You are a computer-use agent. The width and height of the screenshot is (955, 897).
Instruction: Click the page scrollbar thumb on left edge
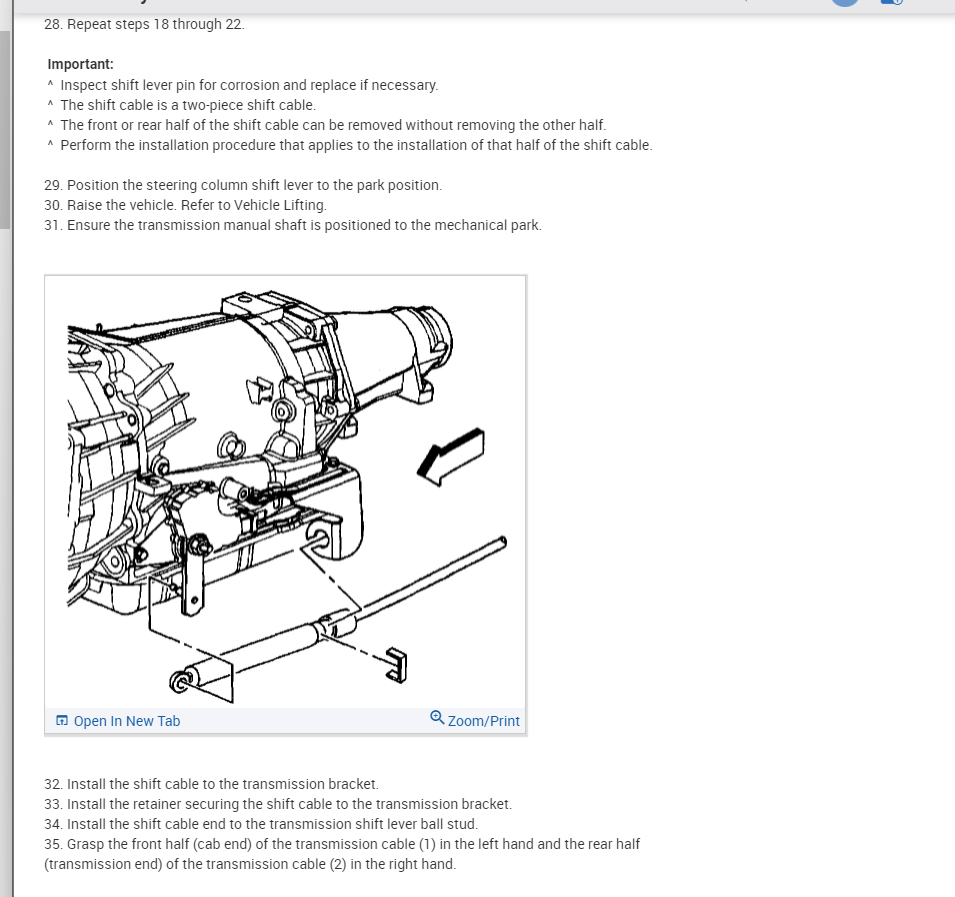5,130
